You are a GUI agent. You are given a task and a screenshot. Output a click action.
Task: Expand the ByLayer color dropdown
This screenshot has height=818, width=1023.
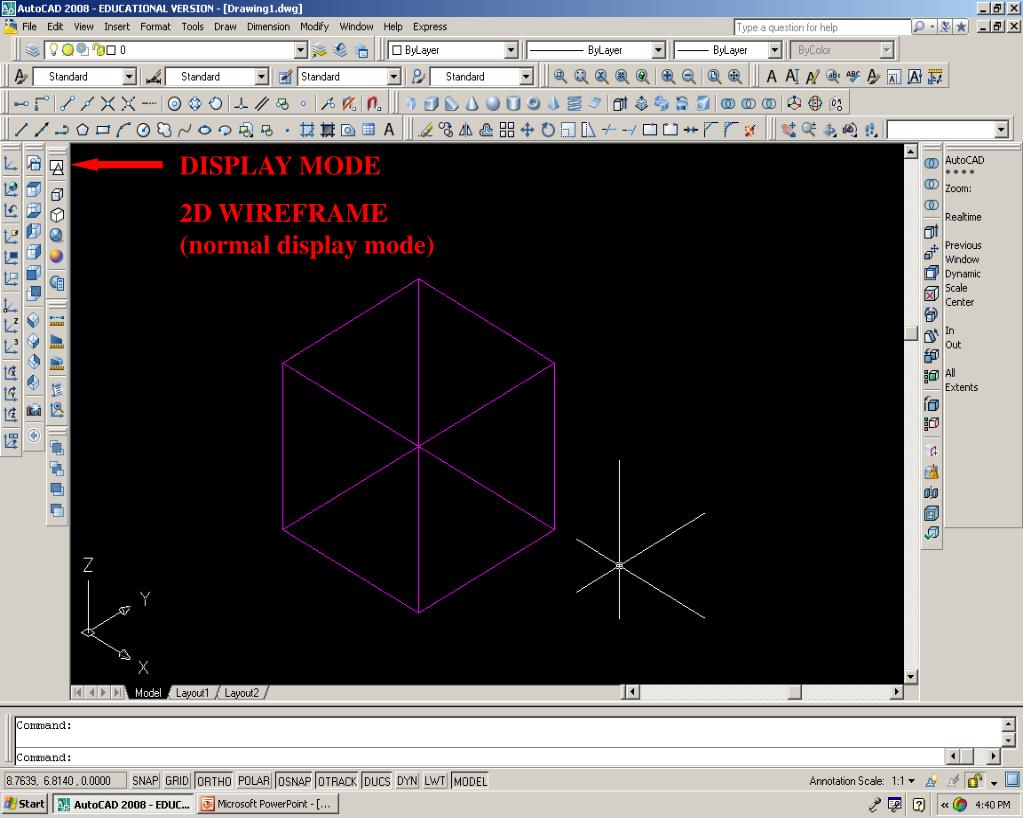tap(511, 50)
